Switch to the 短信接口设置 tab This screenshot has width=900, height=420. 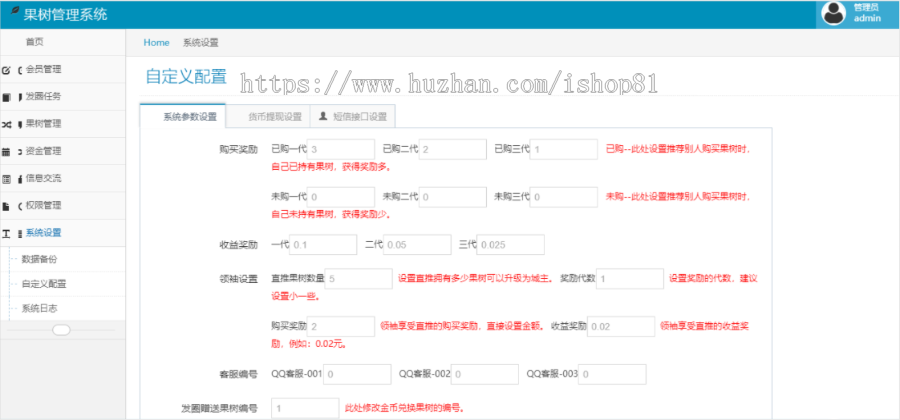click(x=352, y=116)
